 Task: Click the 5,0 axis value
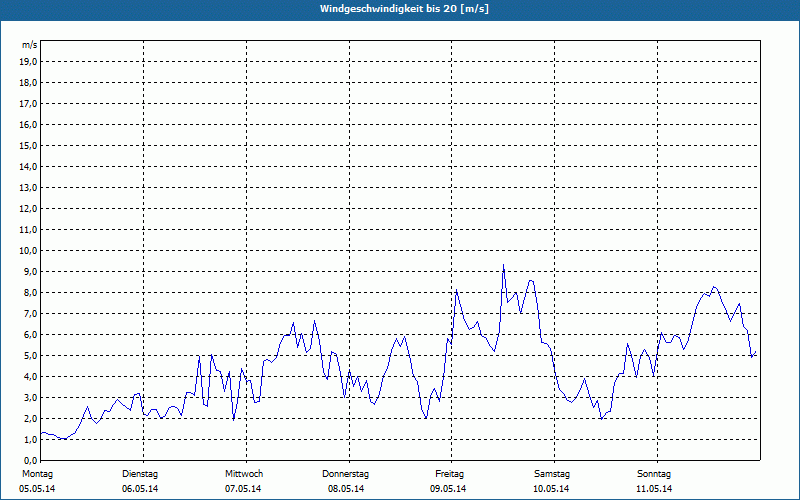coord(31,356)
